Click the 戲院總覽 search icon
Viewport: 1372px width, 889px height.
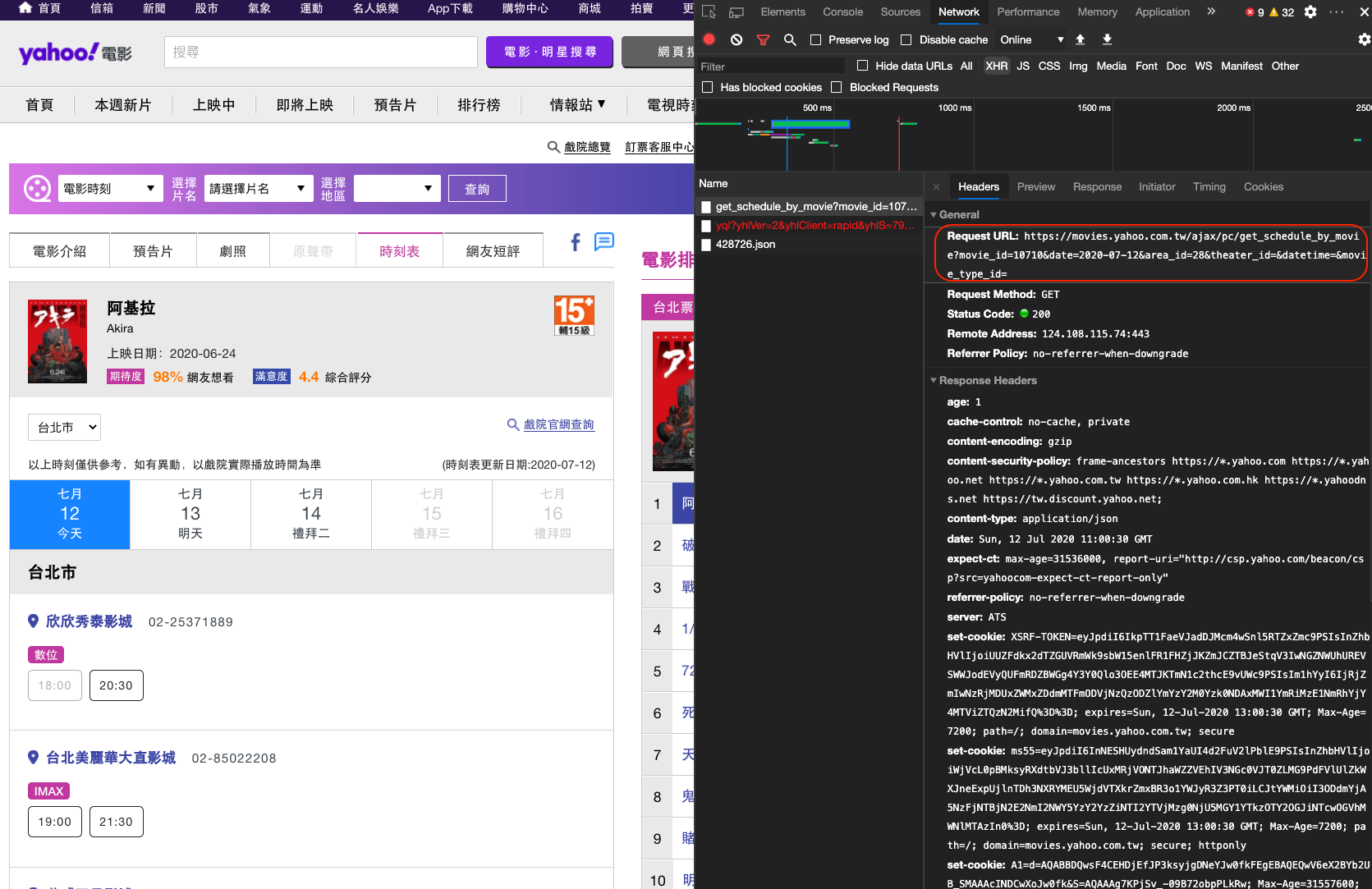point(553,147)
